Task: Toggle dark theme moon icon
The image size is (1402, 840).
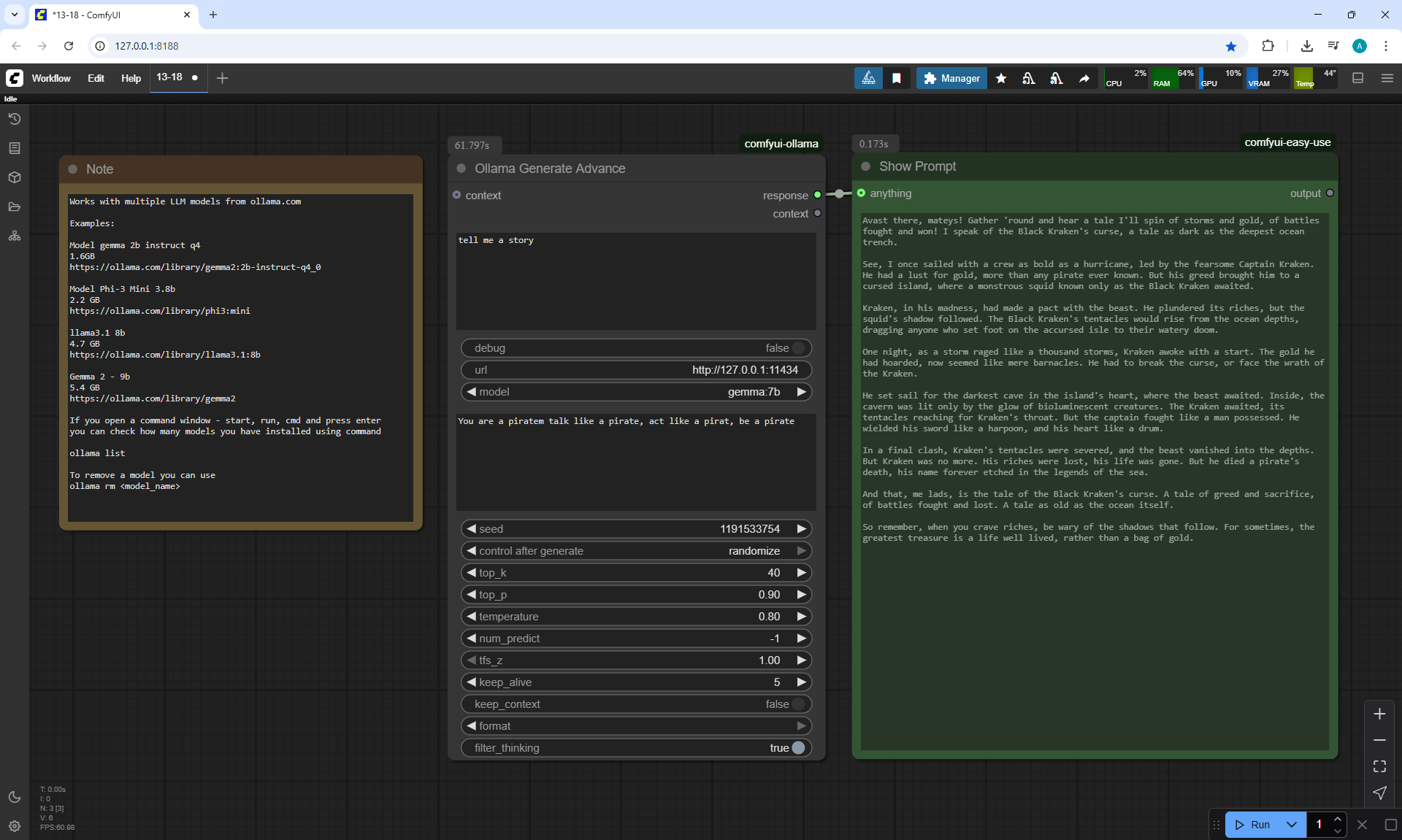Action: tap(15, 797)
